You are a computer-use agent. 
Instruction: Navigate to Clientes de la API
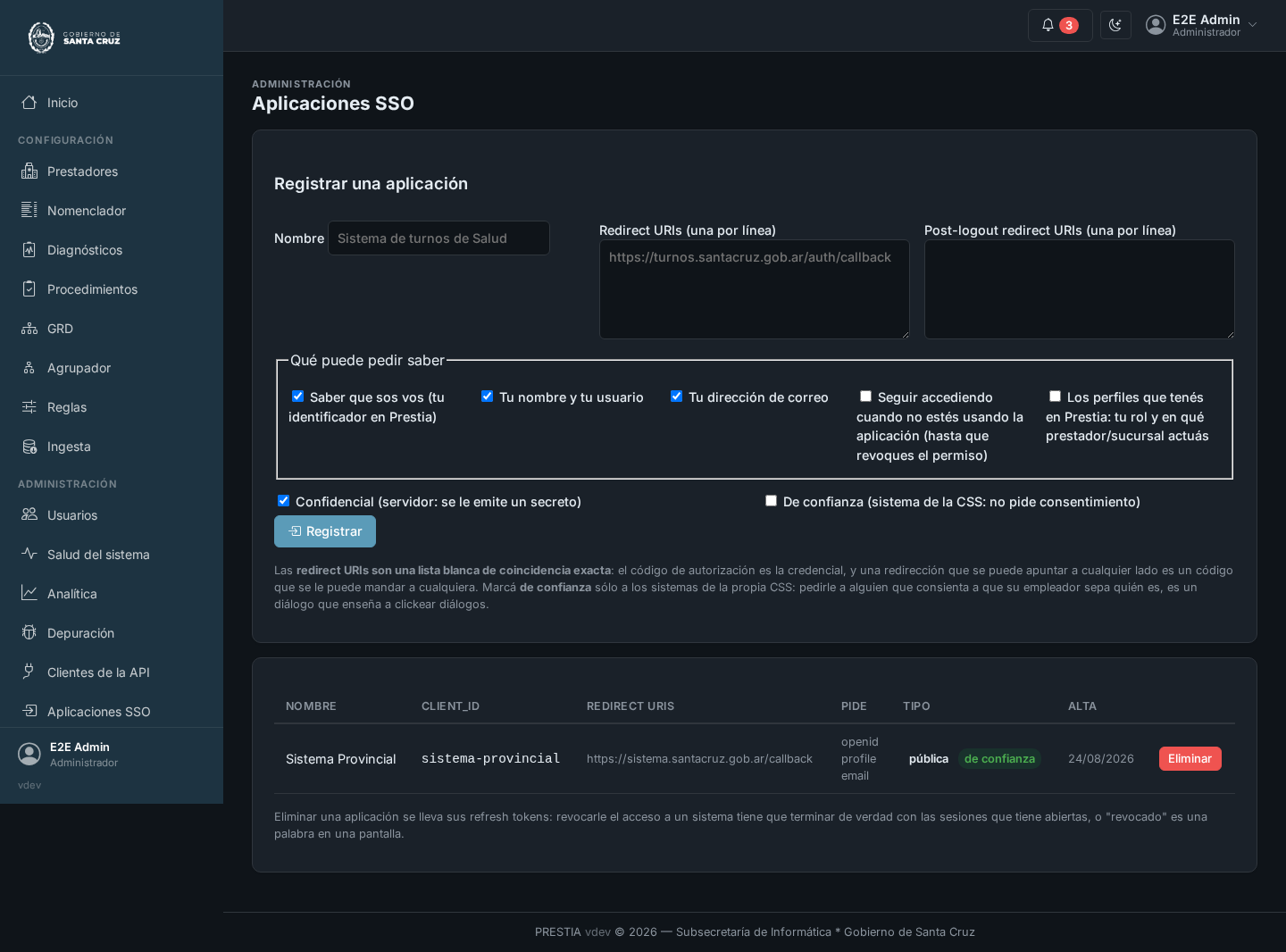112,672
